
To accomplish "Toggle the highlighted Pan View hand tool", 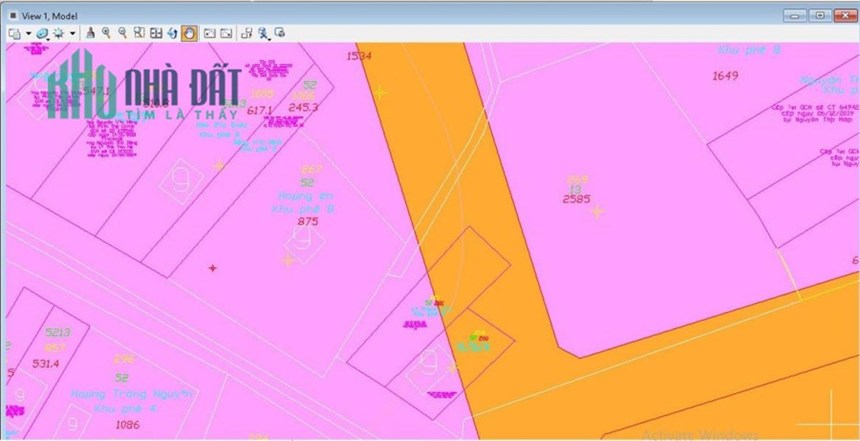I will click(x=189, y=33).
